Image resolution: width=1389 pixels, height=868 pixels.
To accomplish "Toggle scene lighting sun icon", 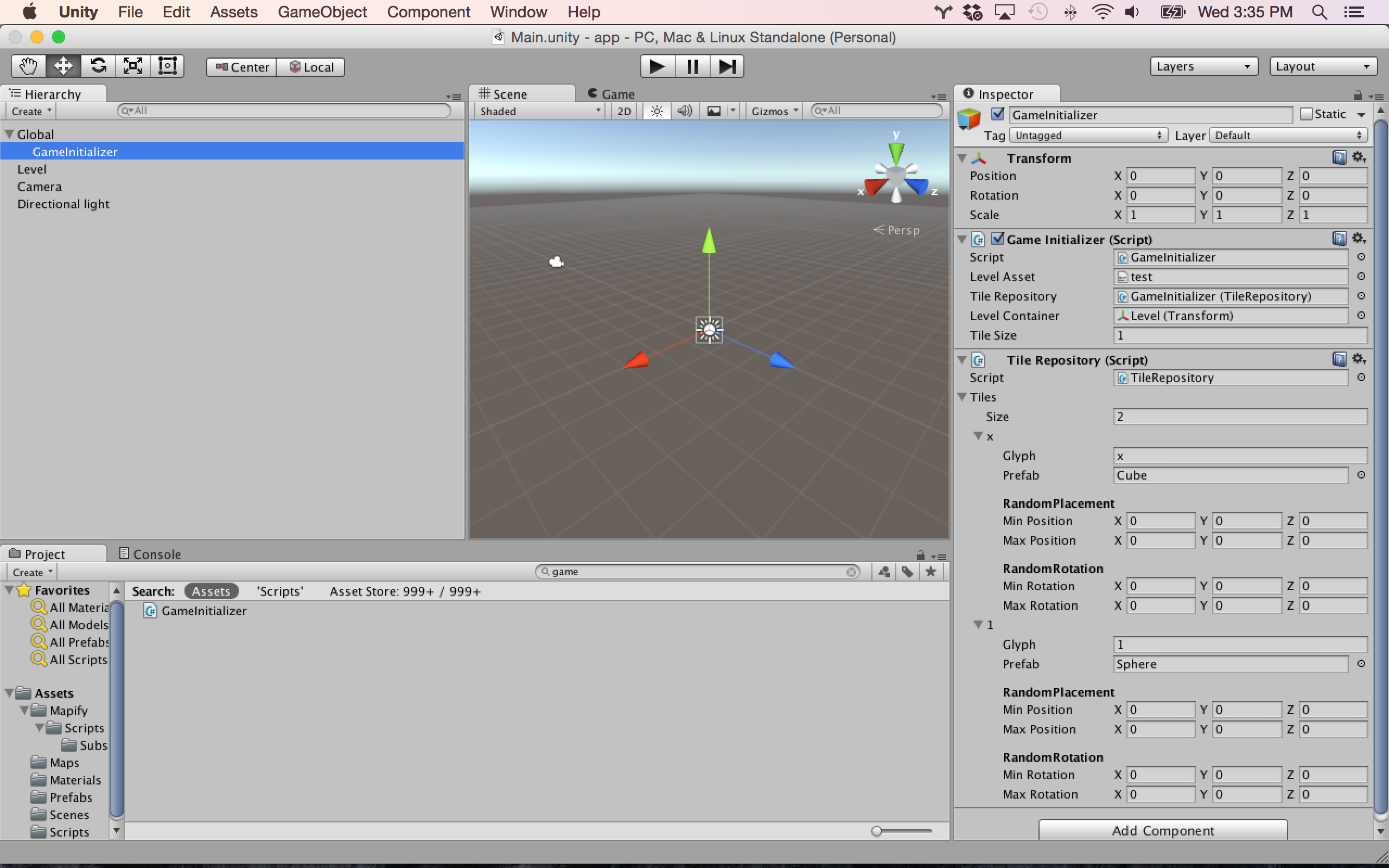I will click(657, 111).
